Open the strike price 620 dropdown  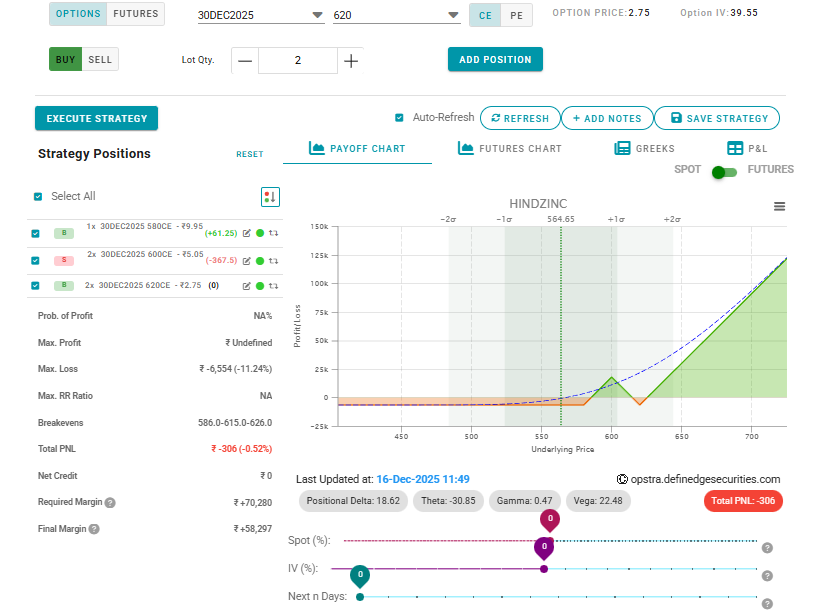click(396, 15)
